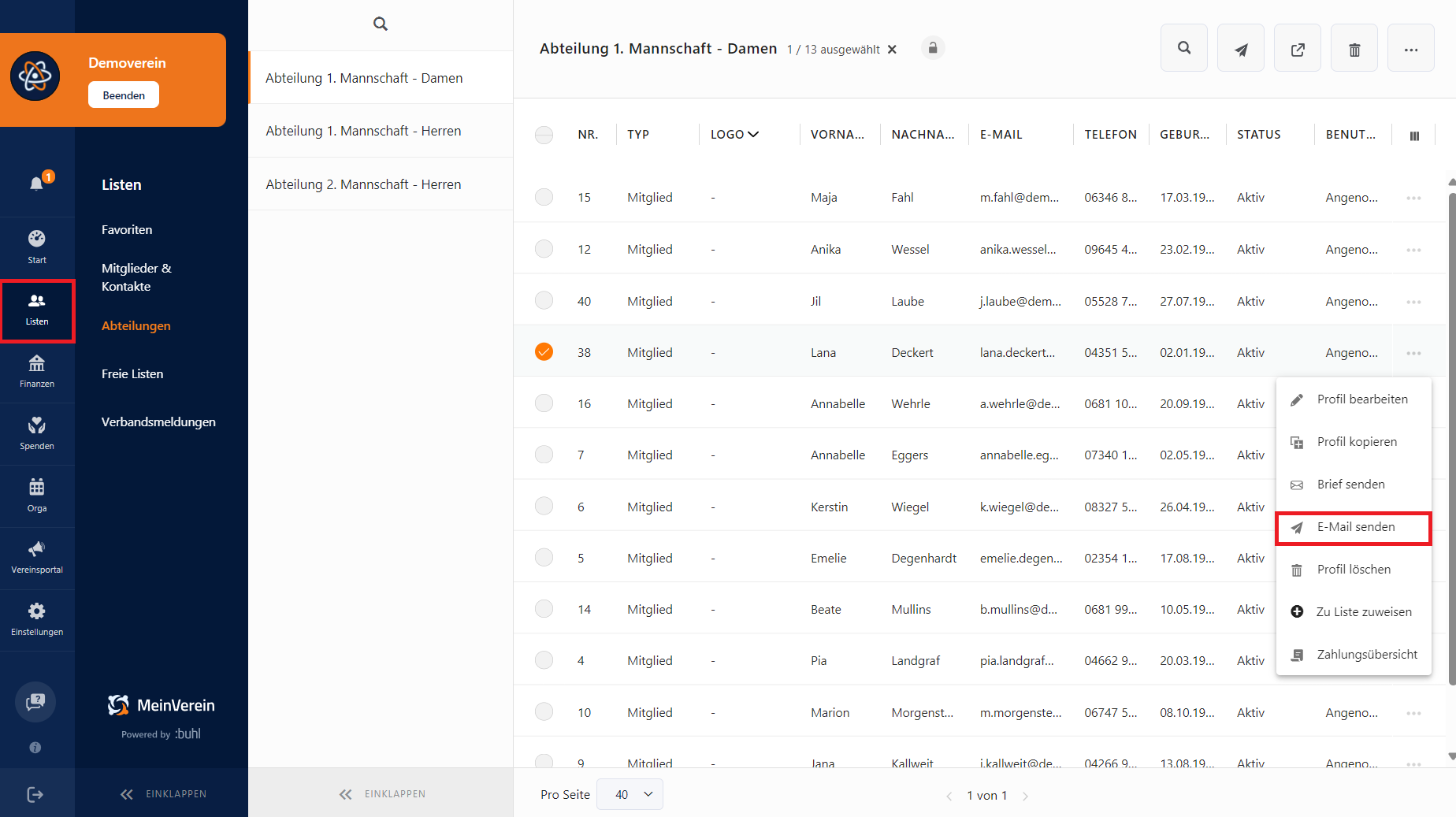1456x817 pixels.
Task: Collapse the Listen menu via EINKLAPPEN
Action: (x=163, y=794)
